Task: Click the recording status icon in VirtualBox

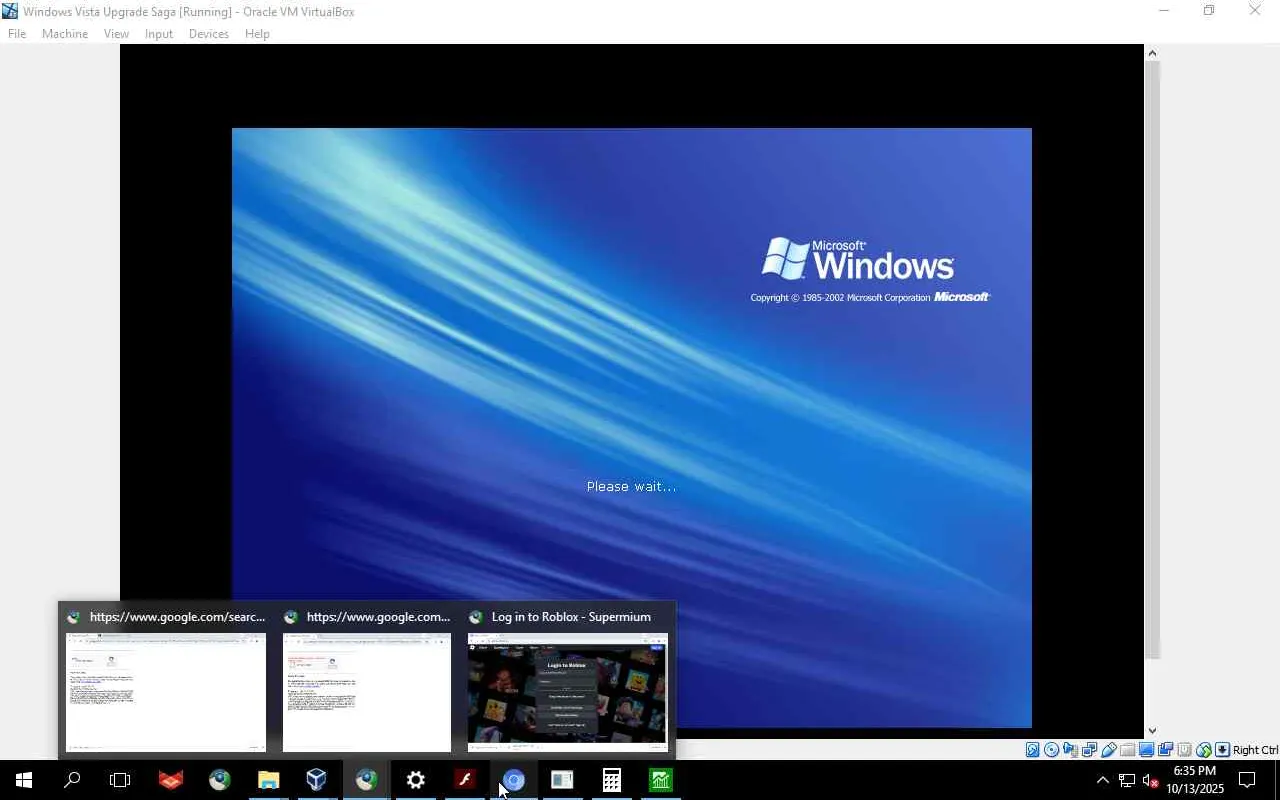Action: [x=1165, y=750]
